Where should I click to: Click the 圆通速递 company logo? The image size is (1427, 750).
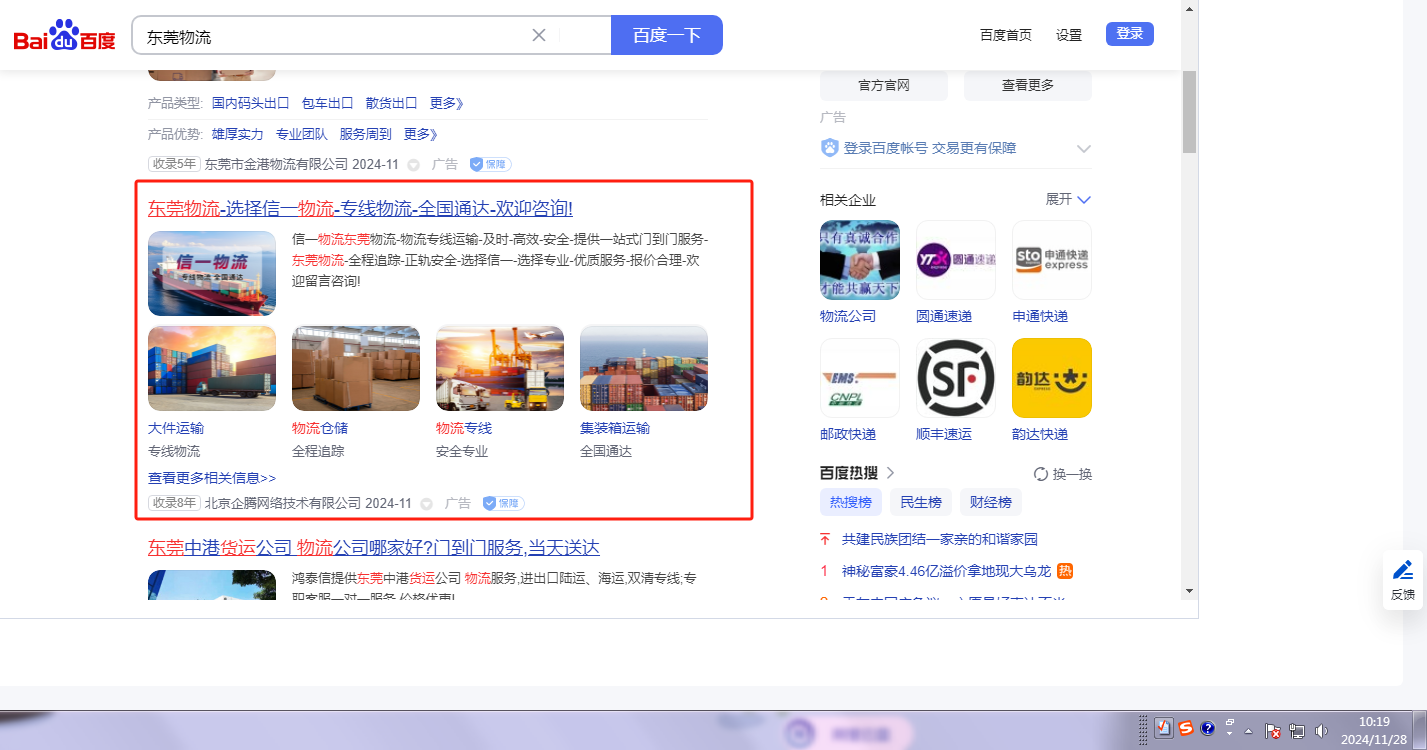tap(955, 260)
